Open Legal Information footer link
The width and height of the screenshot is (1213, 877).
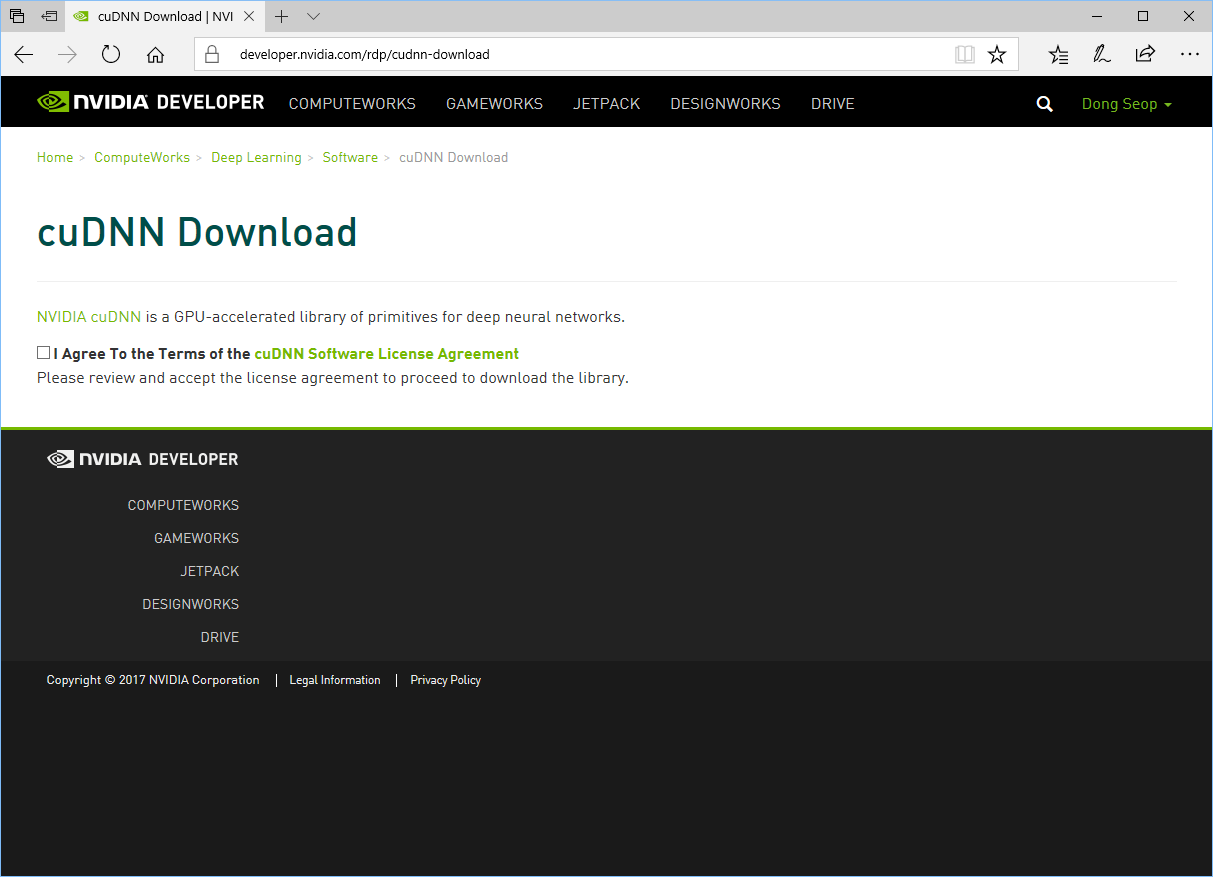335,680
